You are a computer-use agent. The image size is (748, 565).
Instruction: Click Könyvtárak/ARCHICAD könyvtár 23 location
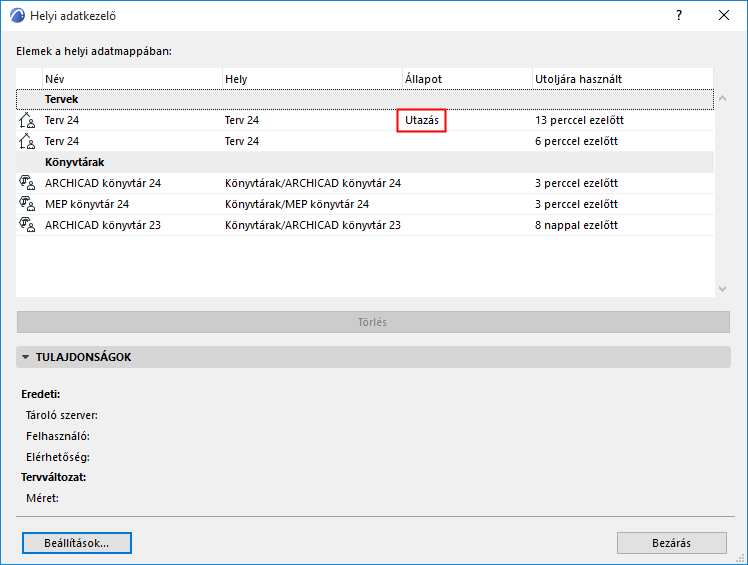coord(313,225)
